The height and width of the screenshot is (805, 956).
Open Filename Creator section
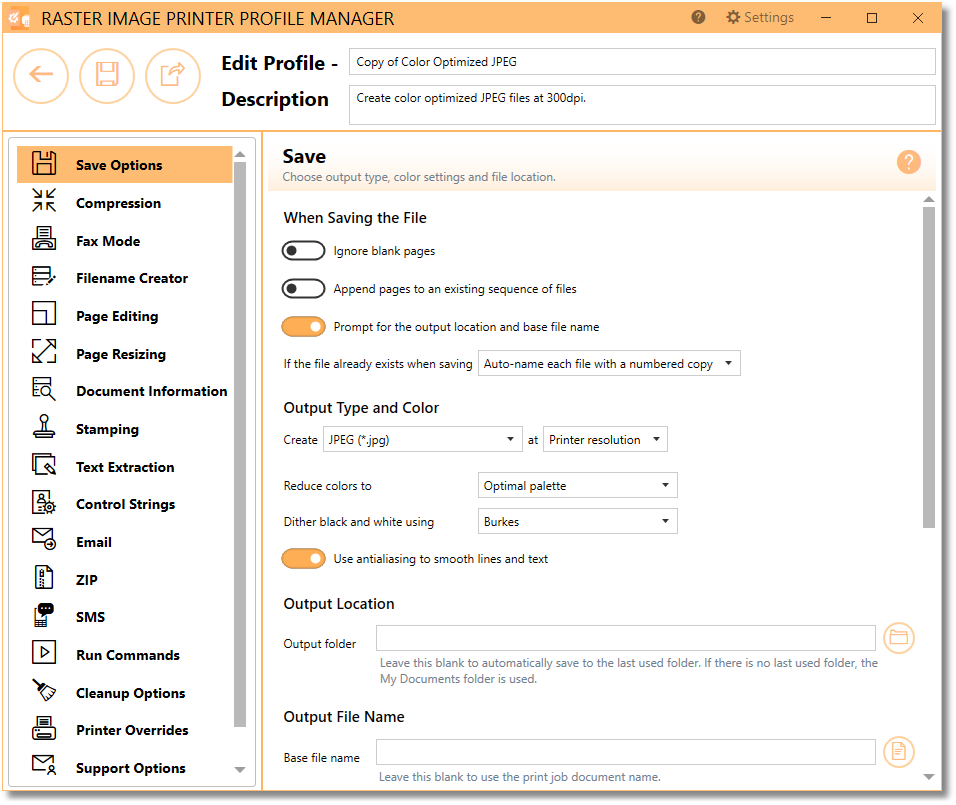tap(132, 278)
